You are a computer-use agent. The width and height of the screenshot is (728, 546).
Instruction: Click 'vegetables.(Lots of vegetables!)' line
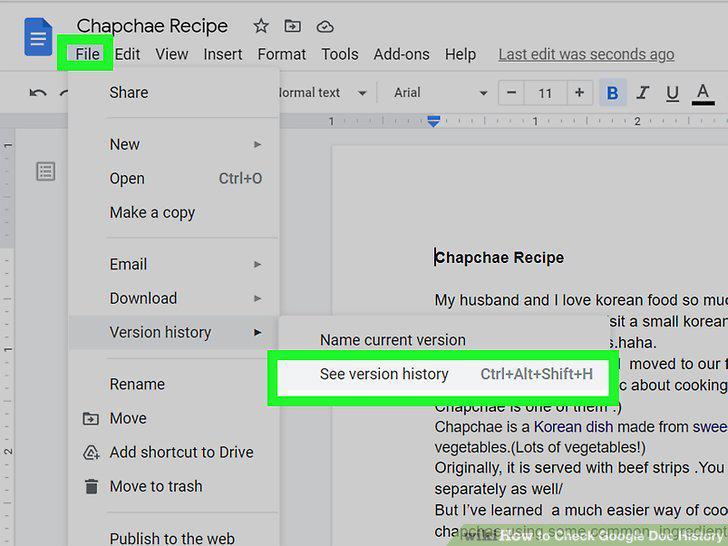(540, 448)
